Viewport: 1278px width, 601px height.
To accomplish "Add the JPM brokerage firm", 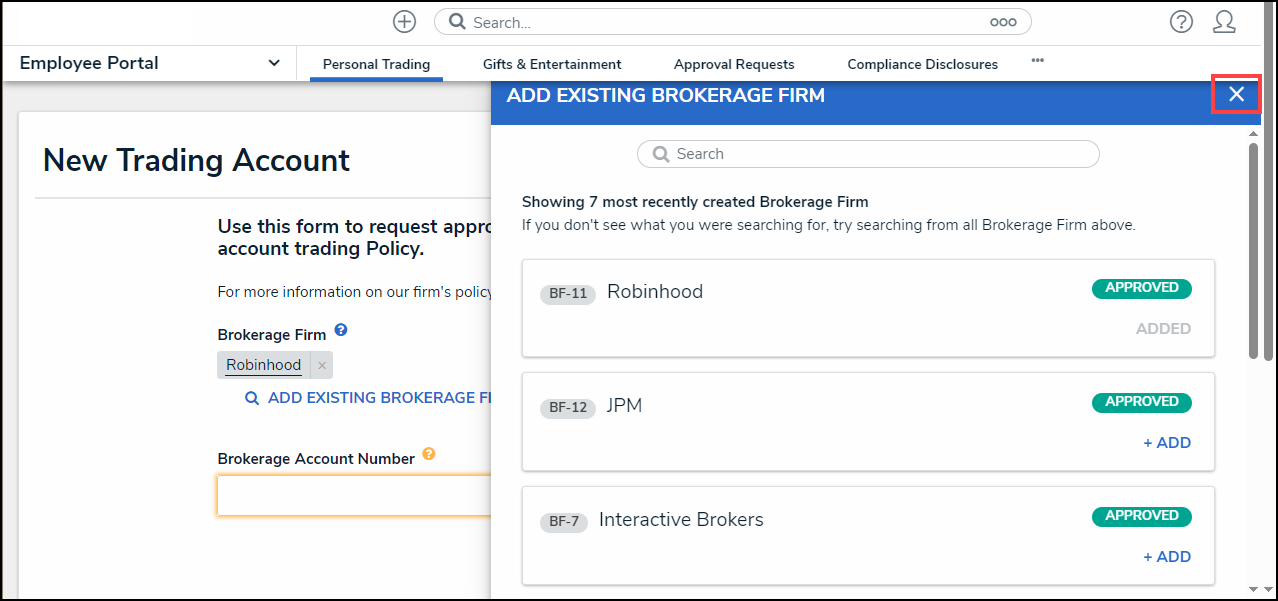I will tap(1167, 443).
